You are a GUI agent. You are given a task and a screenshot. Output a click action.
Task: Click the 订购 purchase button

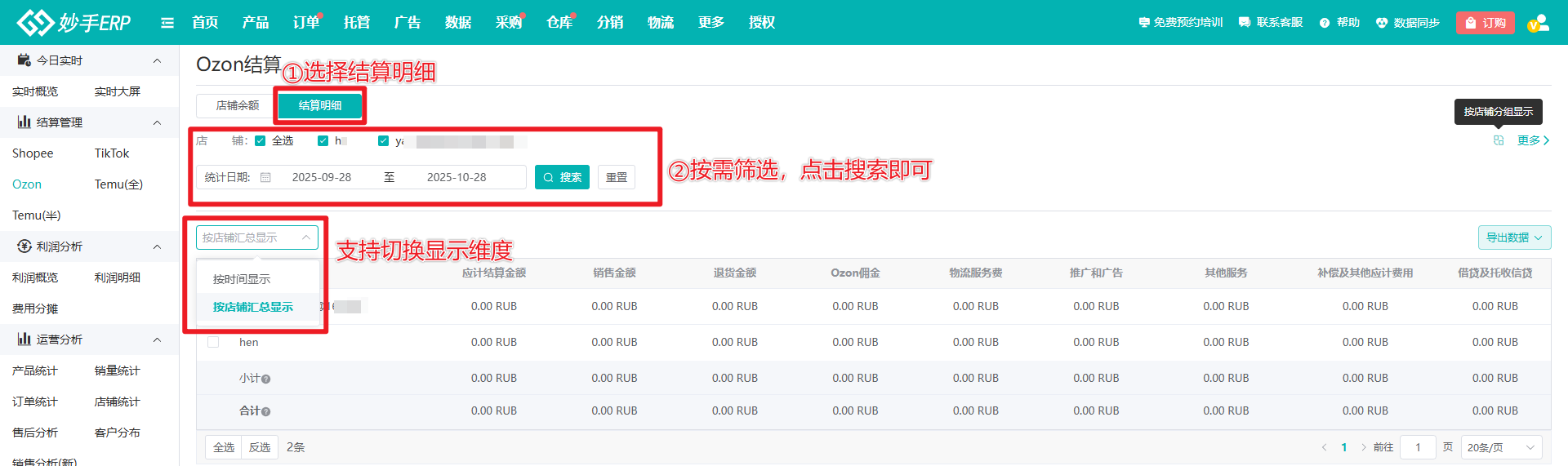pyautogui.click(x=1485, y=23)
